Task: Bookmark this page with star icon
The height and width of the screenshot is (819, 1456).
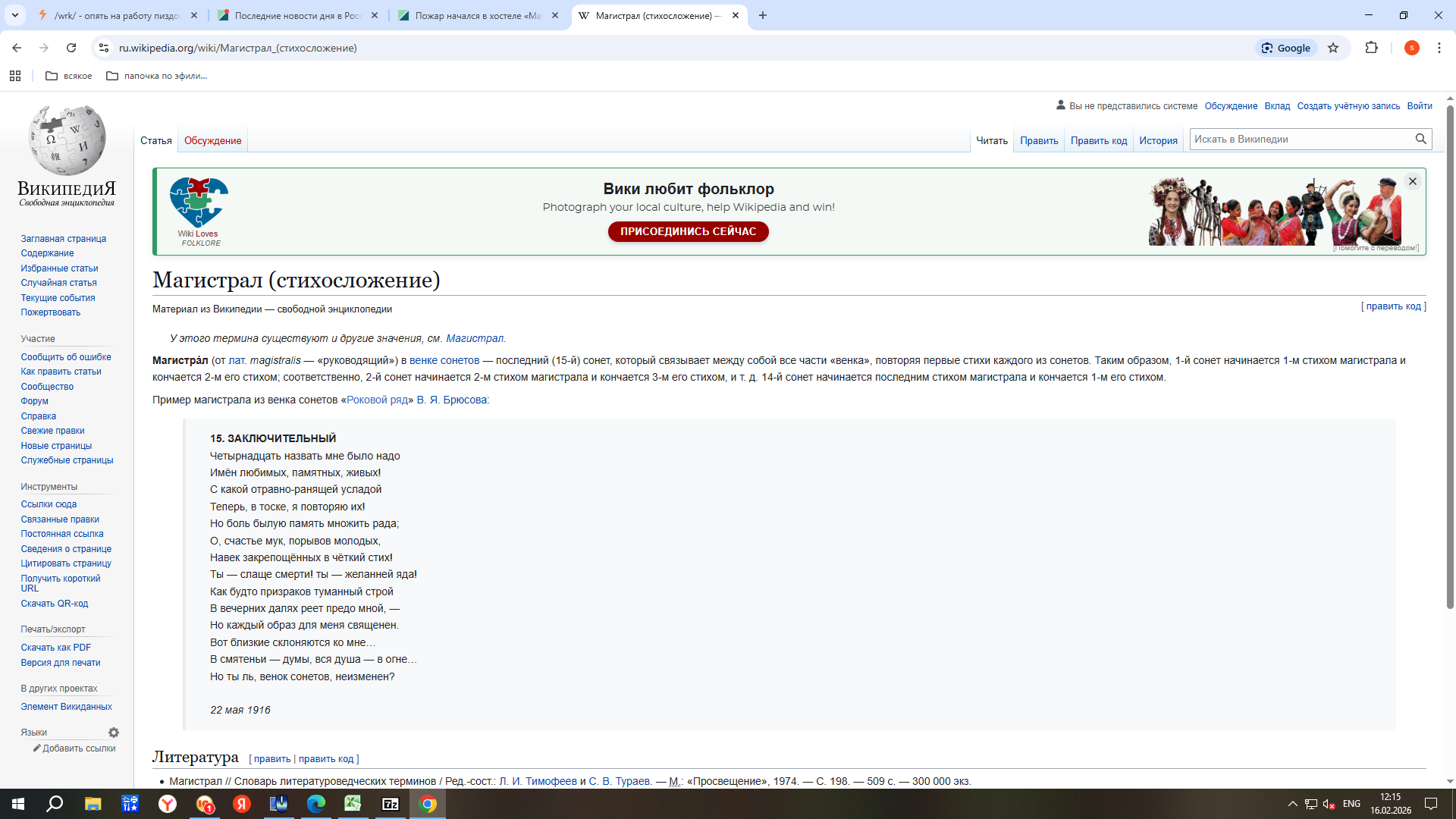Action: click(x=1333, y=48)
